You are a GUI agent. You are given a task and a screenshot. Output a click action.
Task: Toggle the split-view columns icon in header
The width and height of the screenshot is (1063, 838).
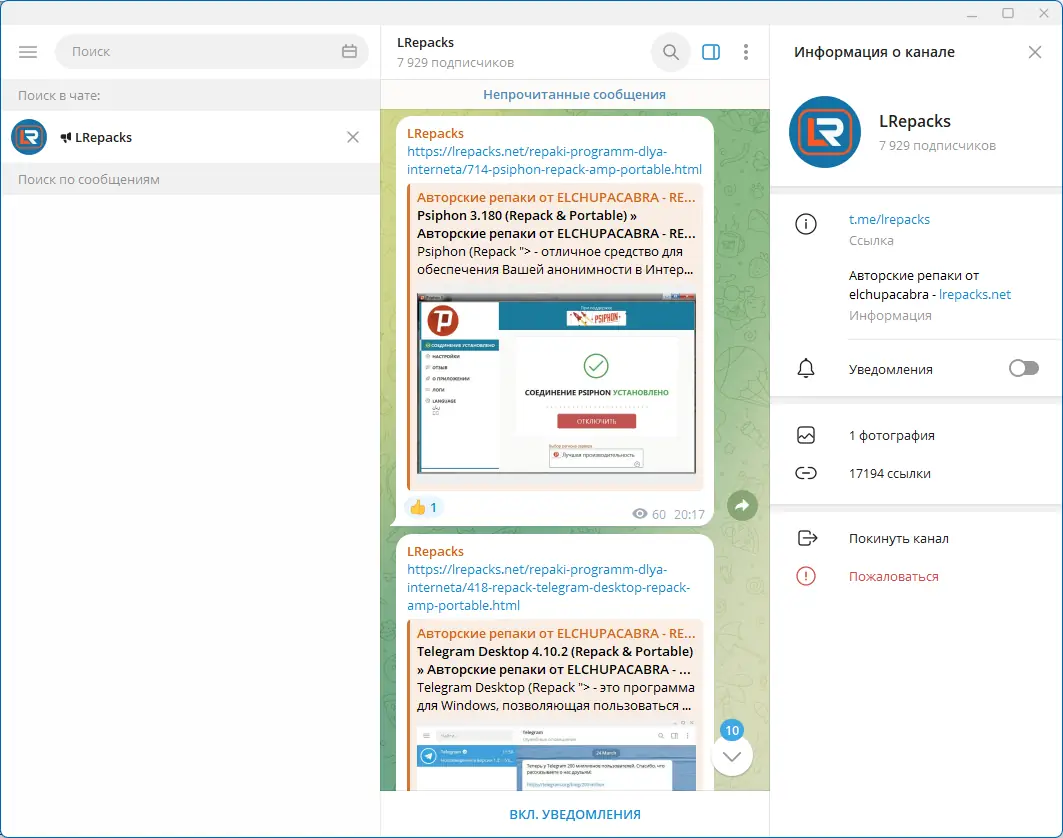(x=710, y=51)
